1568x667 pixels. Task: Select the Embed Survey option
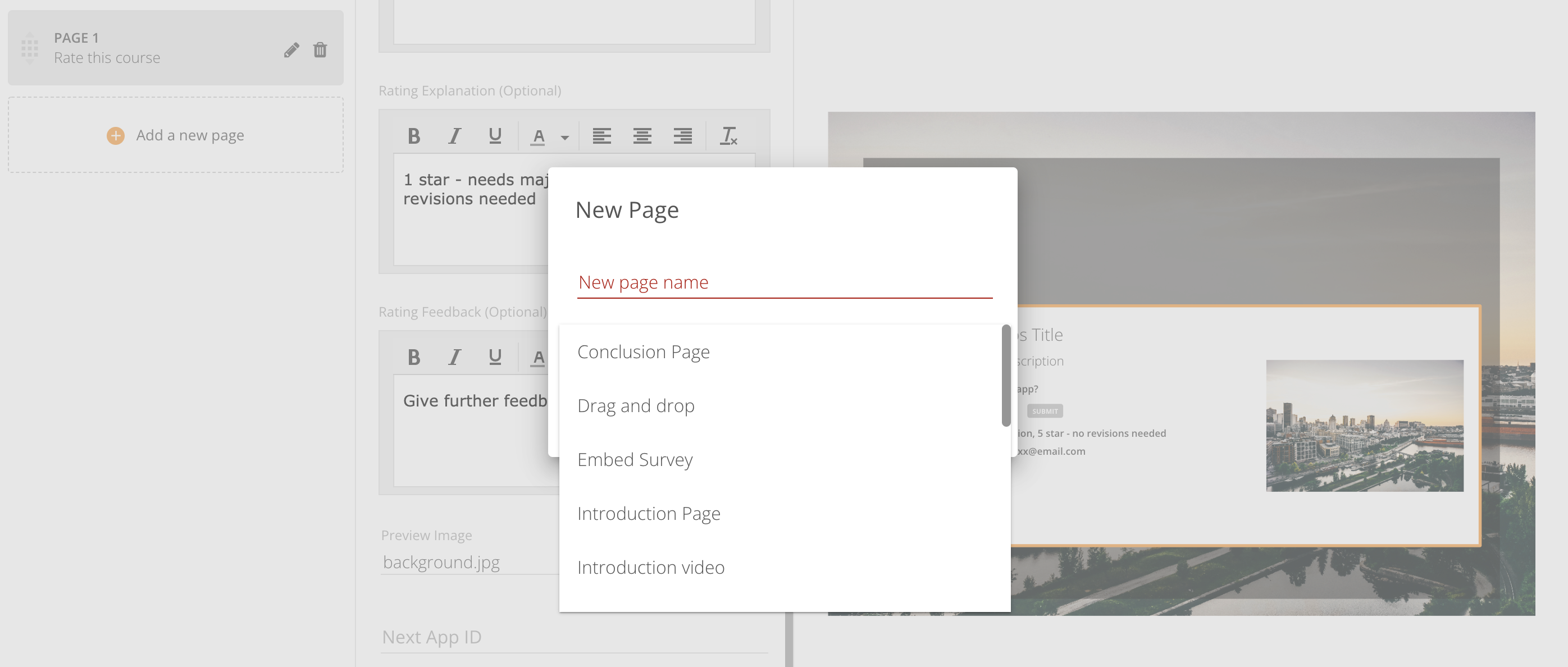(x=635, y=459)
